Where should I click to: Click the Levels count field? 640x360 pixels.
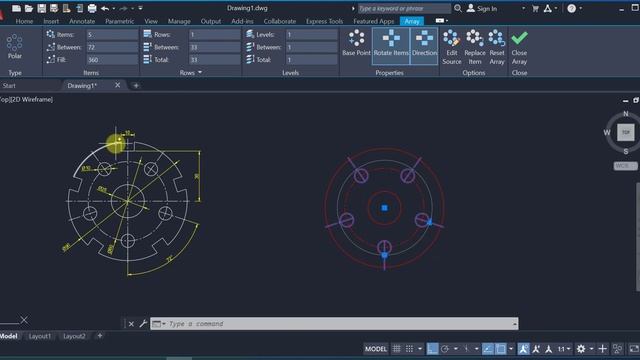click(311, 35)
